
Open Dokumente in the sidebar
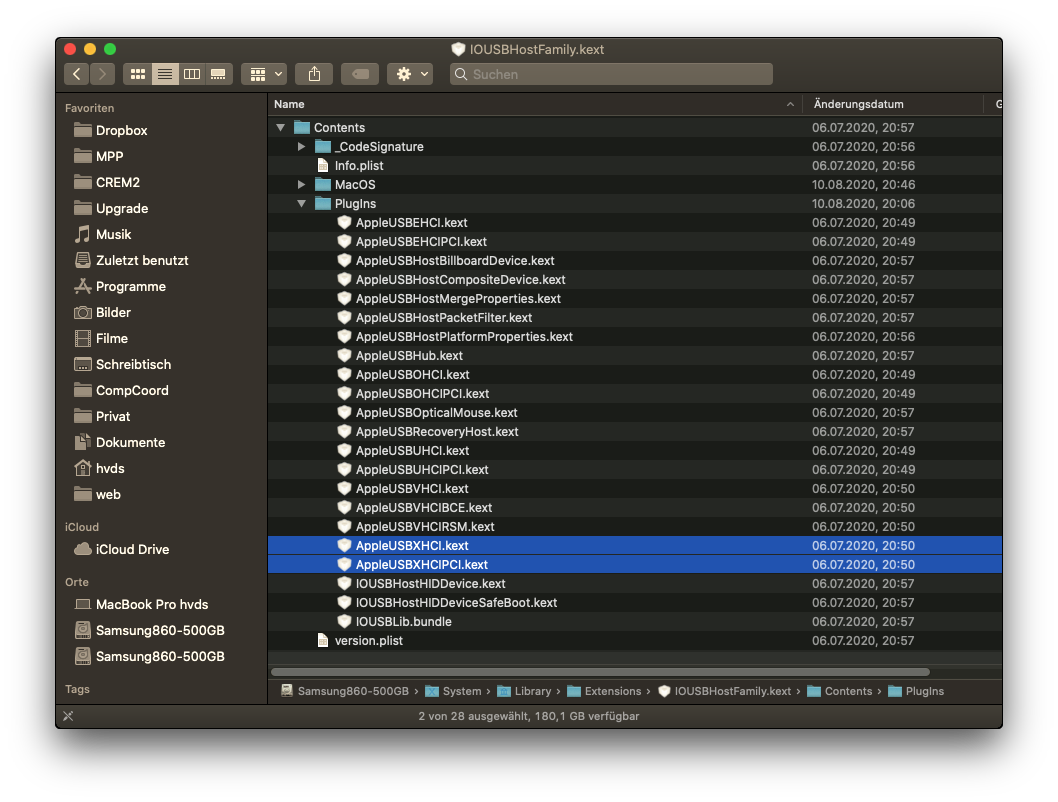[130, 442]
